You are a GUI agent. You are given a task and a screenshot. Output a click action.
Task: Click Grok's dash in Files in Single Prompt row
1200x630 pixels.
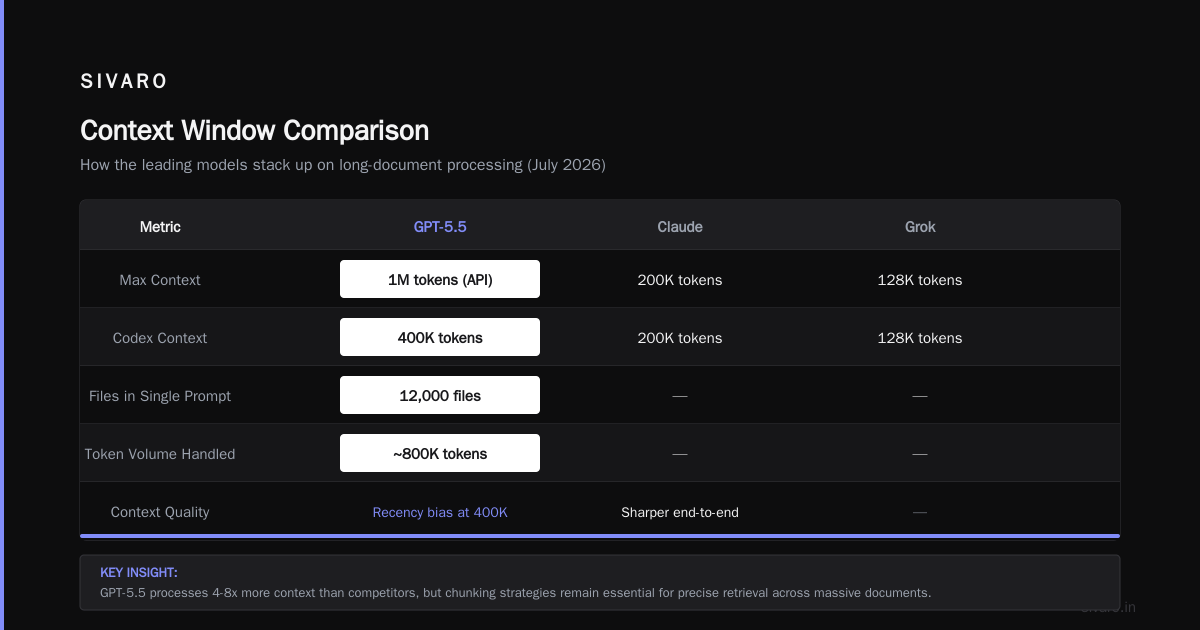(920, 396)
